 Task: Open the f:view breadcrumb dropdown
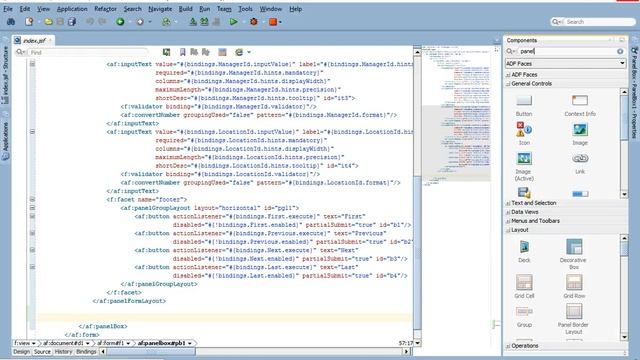[x=33, y=343]
